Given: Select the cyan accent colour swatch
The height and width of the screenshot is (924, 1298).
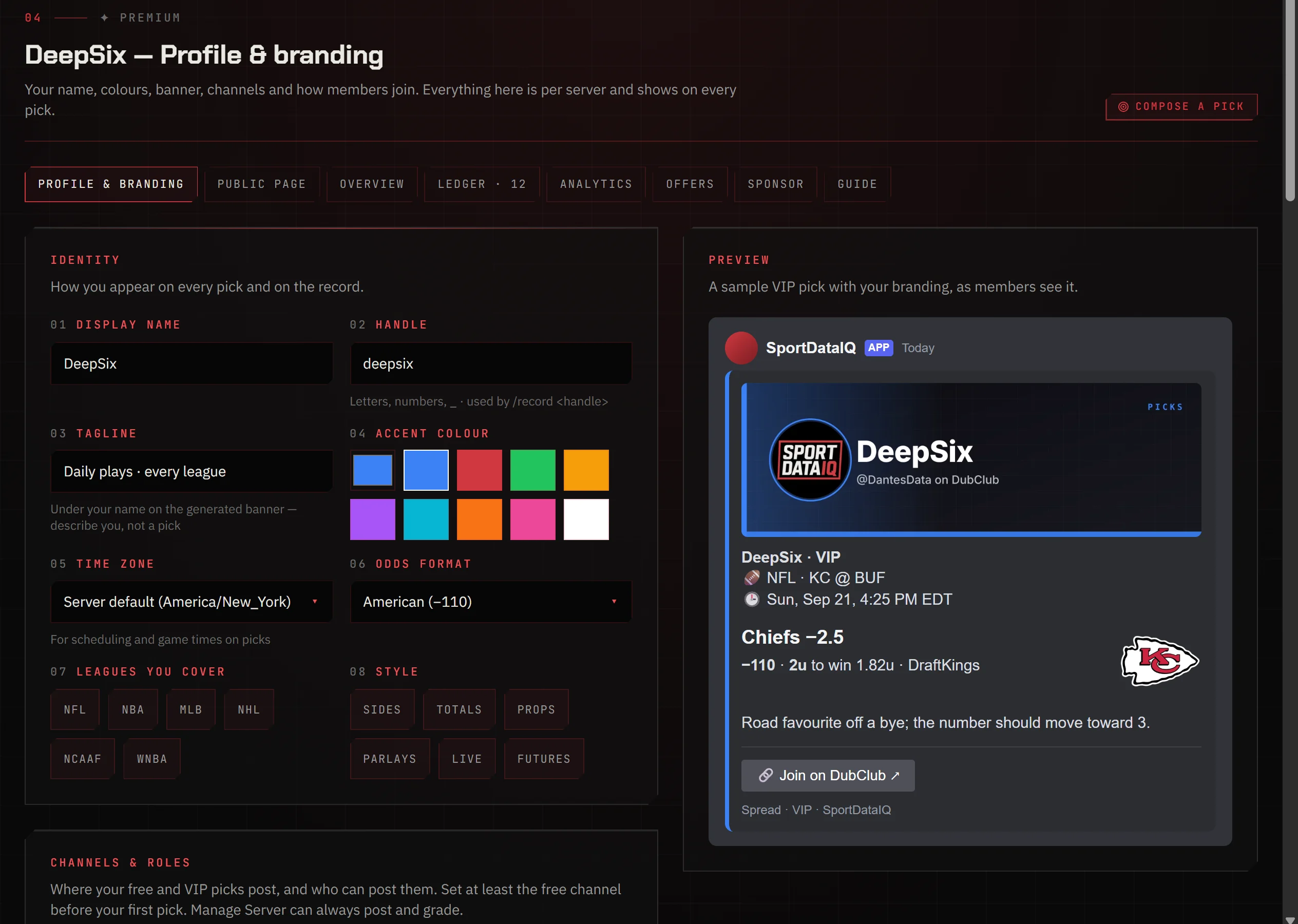Looking at the screenshot, I should [x=426, y=519].
